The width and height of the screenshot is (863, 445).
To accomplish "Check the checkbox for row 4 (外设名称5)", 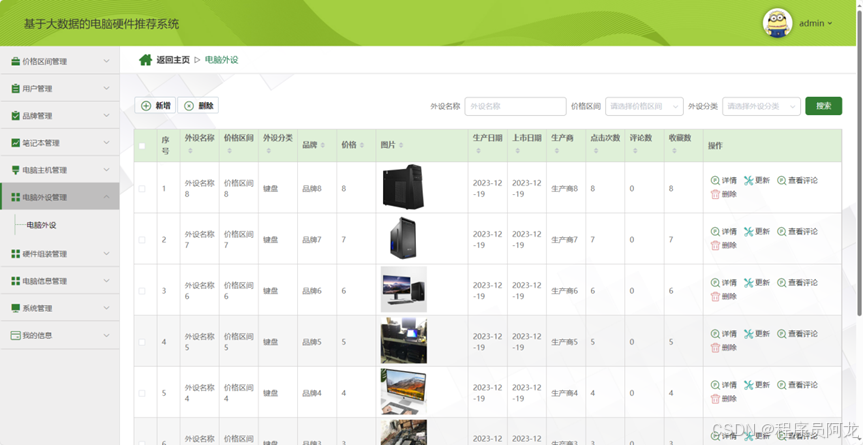I will point(142,342).
